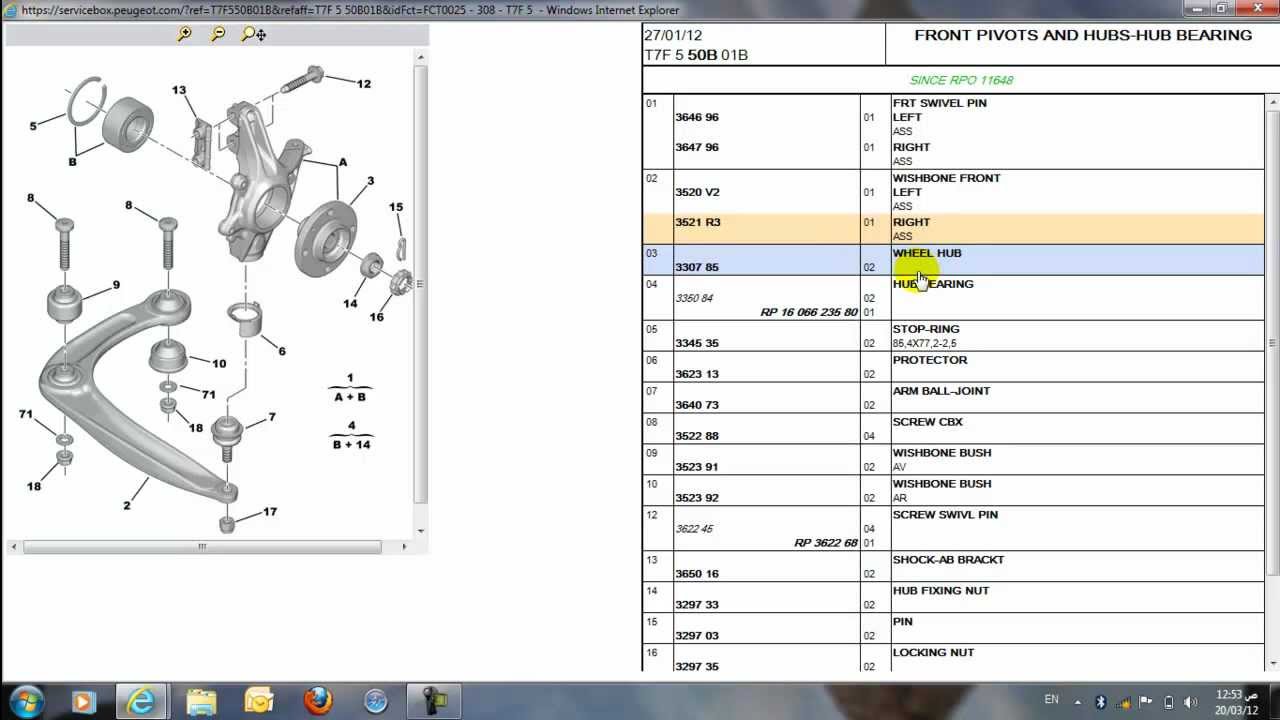Select protector part 3623 13

(697, 374)
